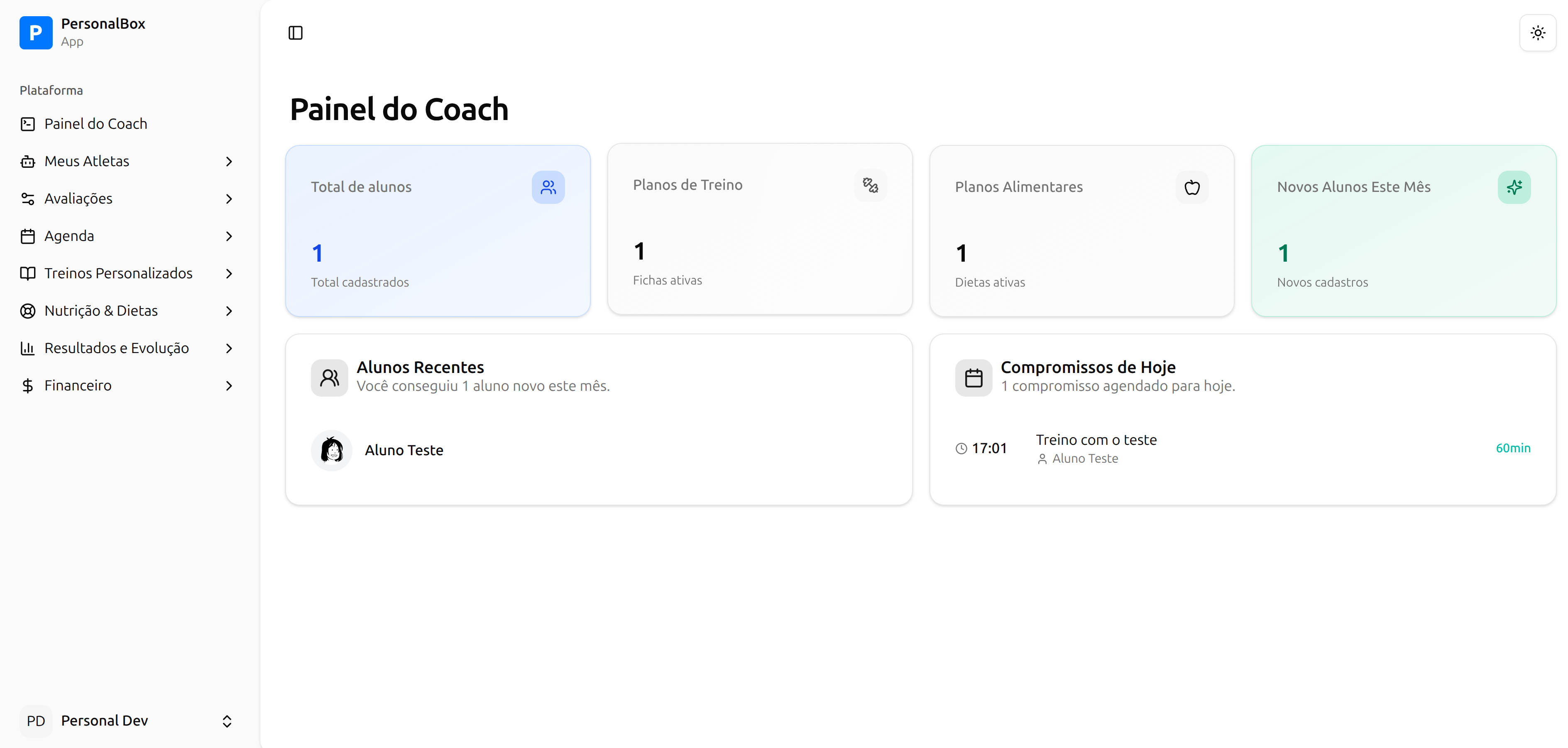Toggle the light/dark theme switch
Screen dimensions: 1568x748
tap(1537, 32)
